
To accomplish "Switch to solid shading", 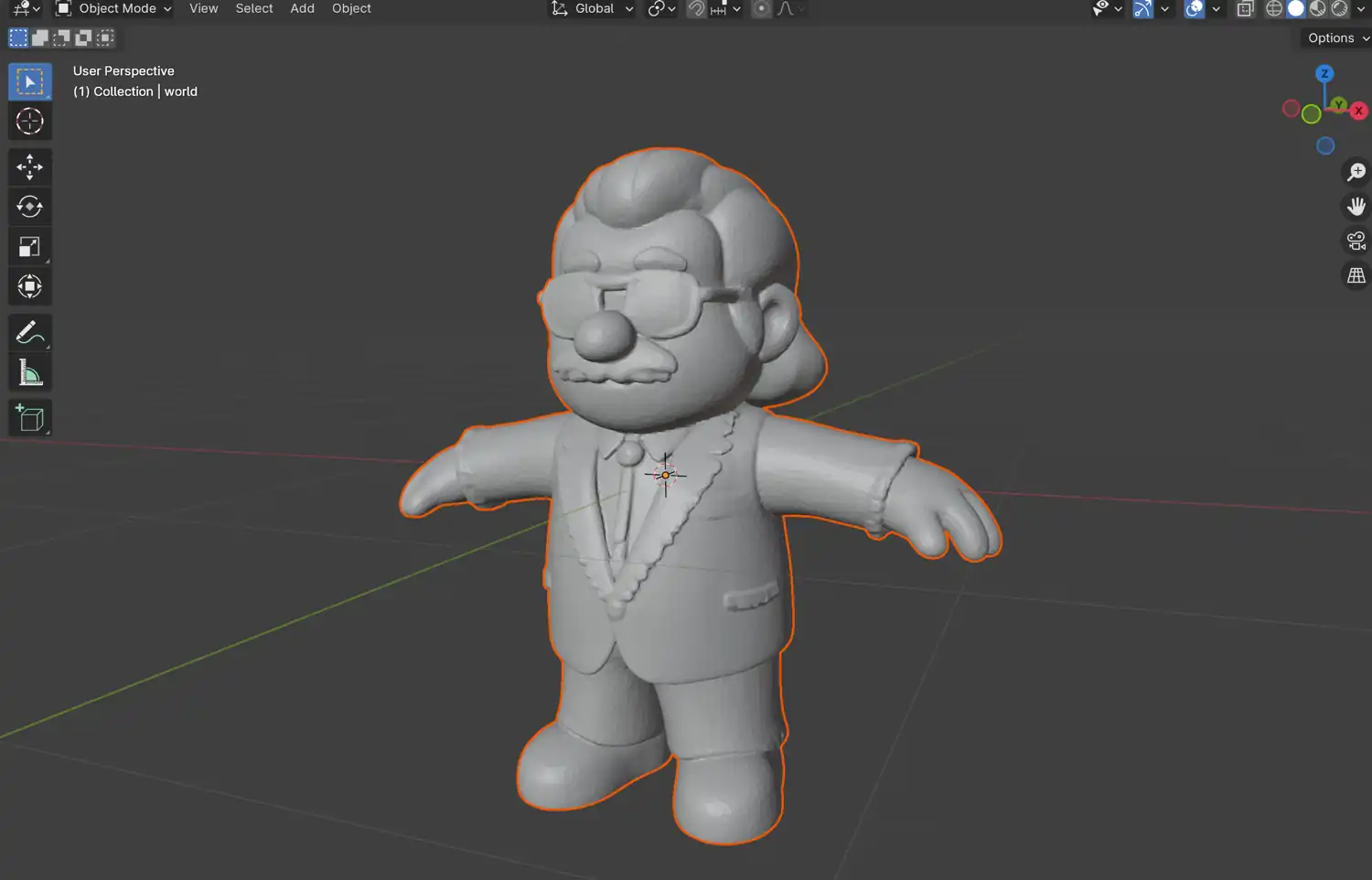I will point(1296,9).
